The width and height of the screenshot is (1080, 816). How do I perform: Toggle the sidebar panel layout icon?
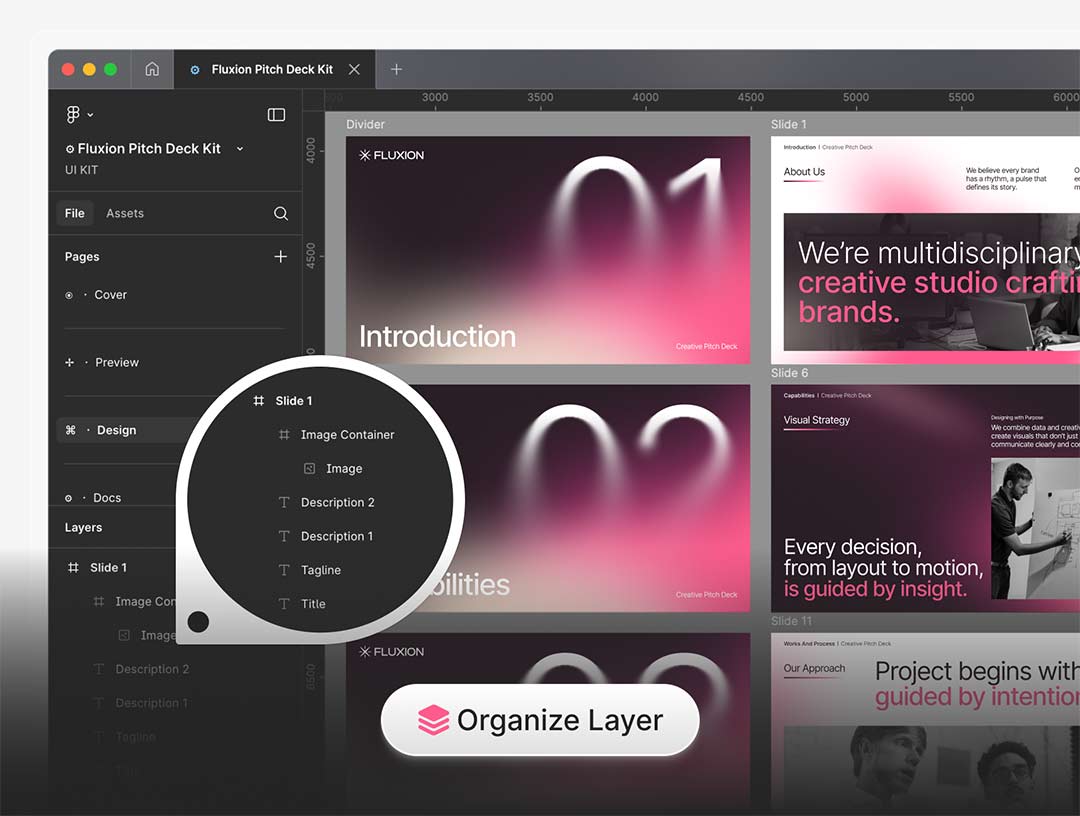click(x=276, y=115)
